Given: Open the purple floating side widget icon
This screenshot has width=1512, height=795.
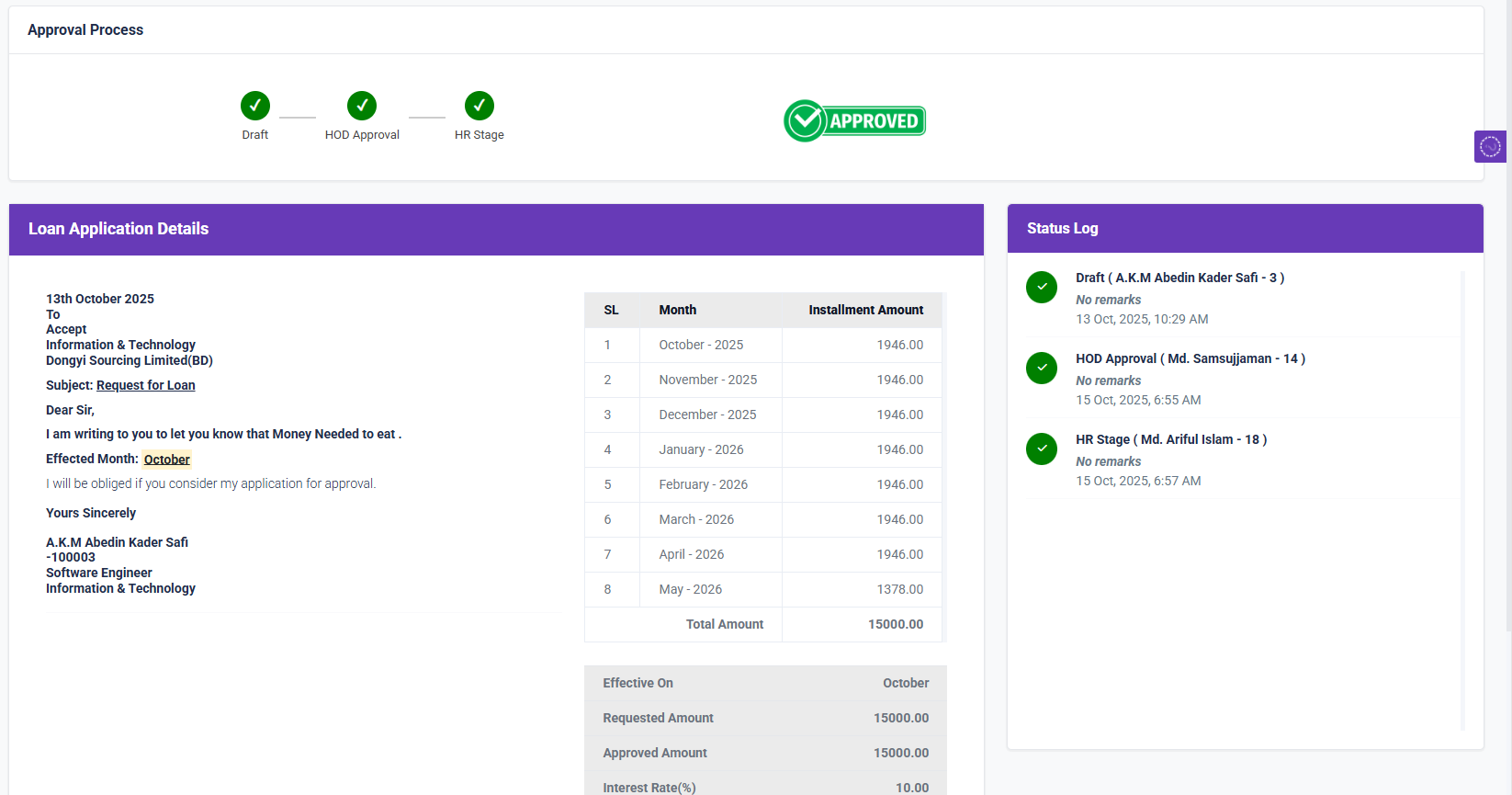Looking at the screenshot, I should coord(1490,146).
